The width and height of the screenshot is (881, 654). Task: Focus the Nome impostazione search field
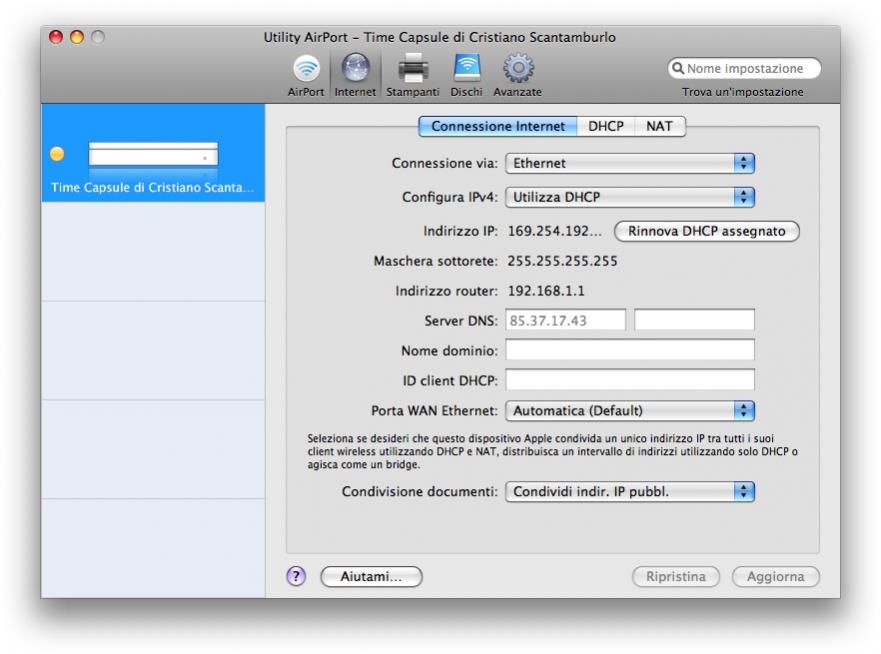[744, 68]
